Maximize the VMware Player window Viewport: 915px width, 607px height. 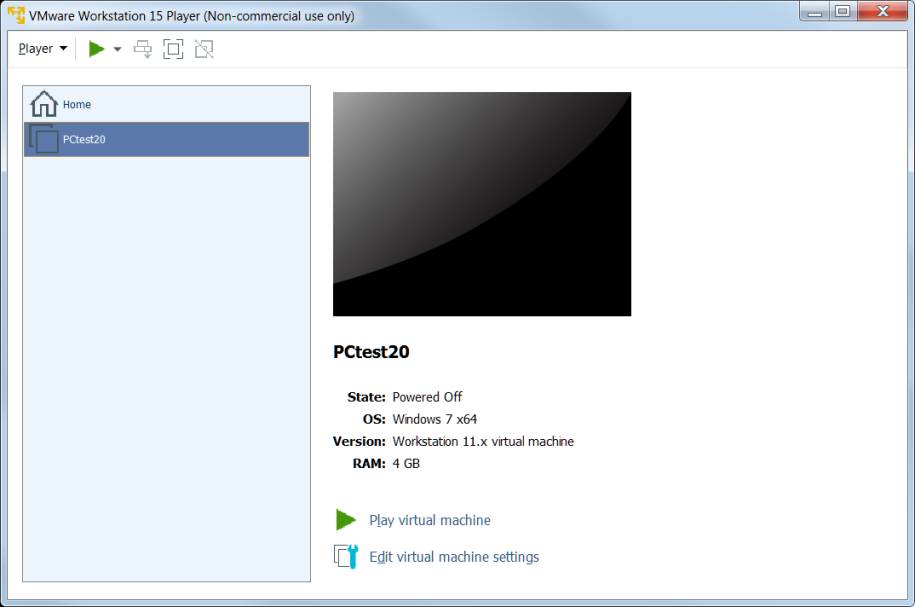point(843,12)
